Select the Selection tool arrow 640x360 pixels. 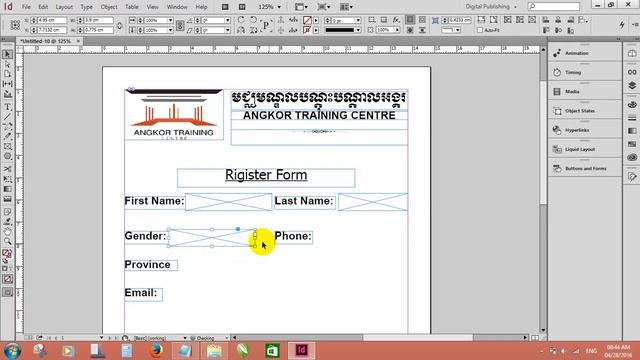[7, 54]
